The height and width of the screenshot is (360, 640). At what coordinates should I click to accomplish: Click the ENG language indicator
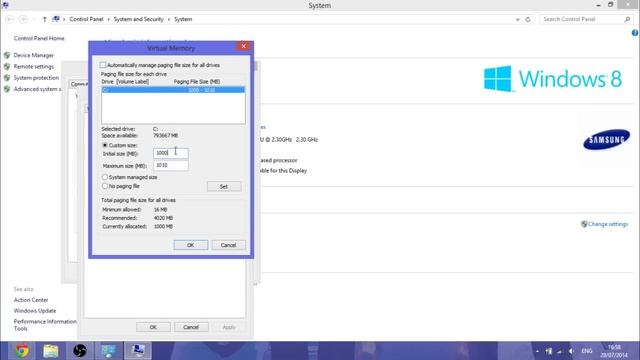tap(587, 351)
